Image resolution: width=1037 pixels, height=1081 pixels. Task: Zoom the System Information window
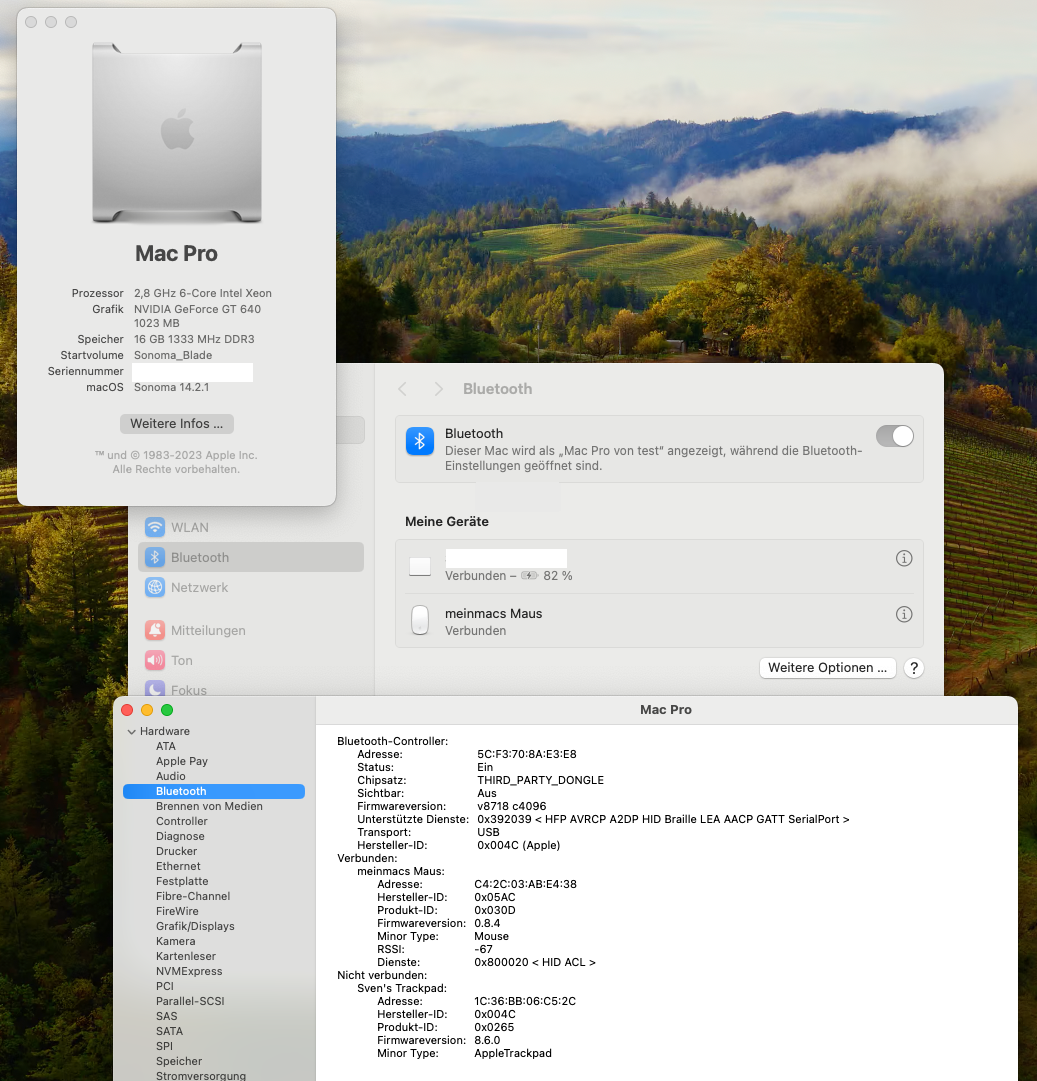point(167,710)
